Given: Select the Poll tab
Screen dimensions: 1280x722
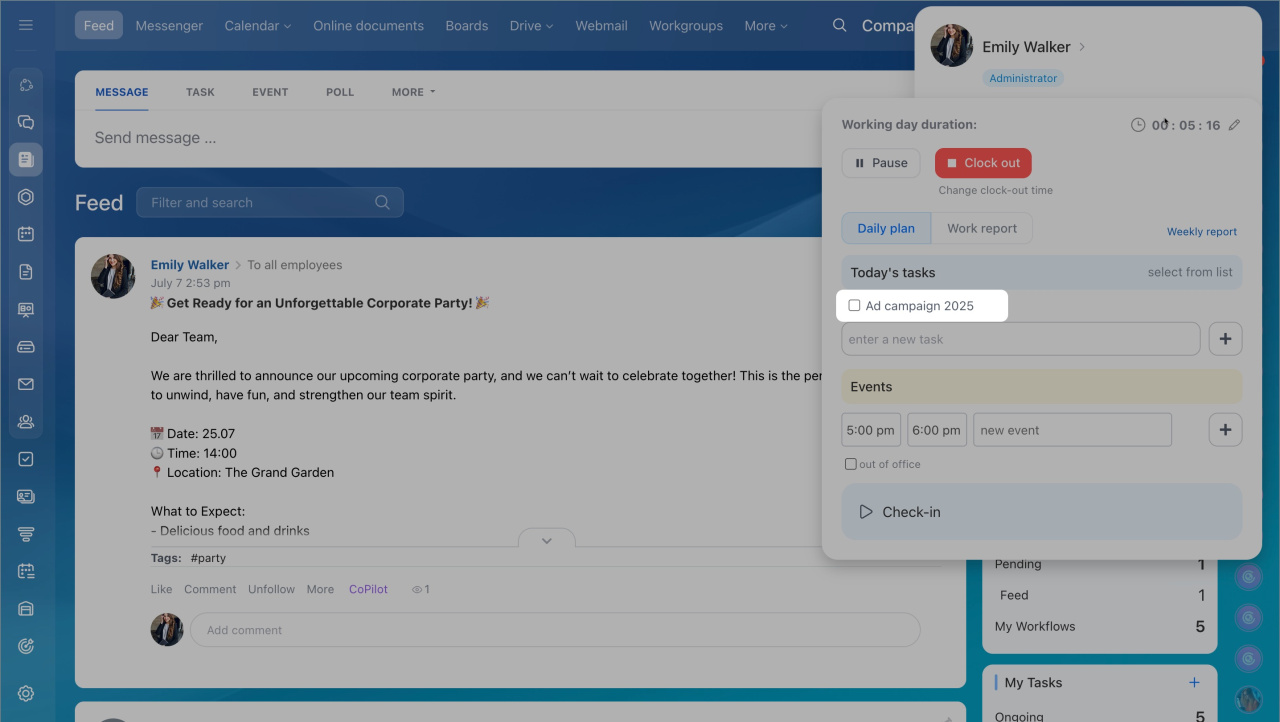Looking at the screenshot, I should (x=340, y=92).
